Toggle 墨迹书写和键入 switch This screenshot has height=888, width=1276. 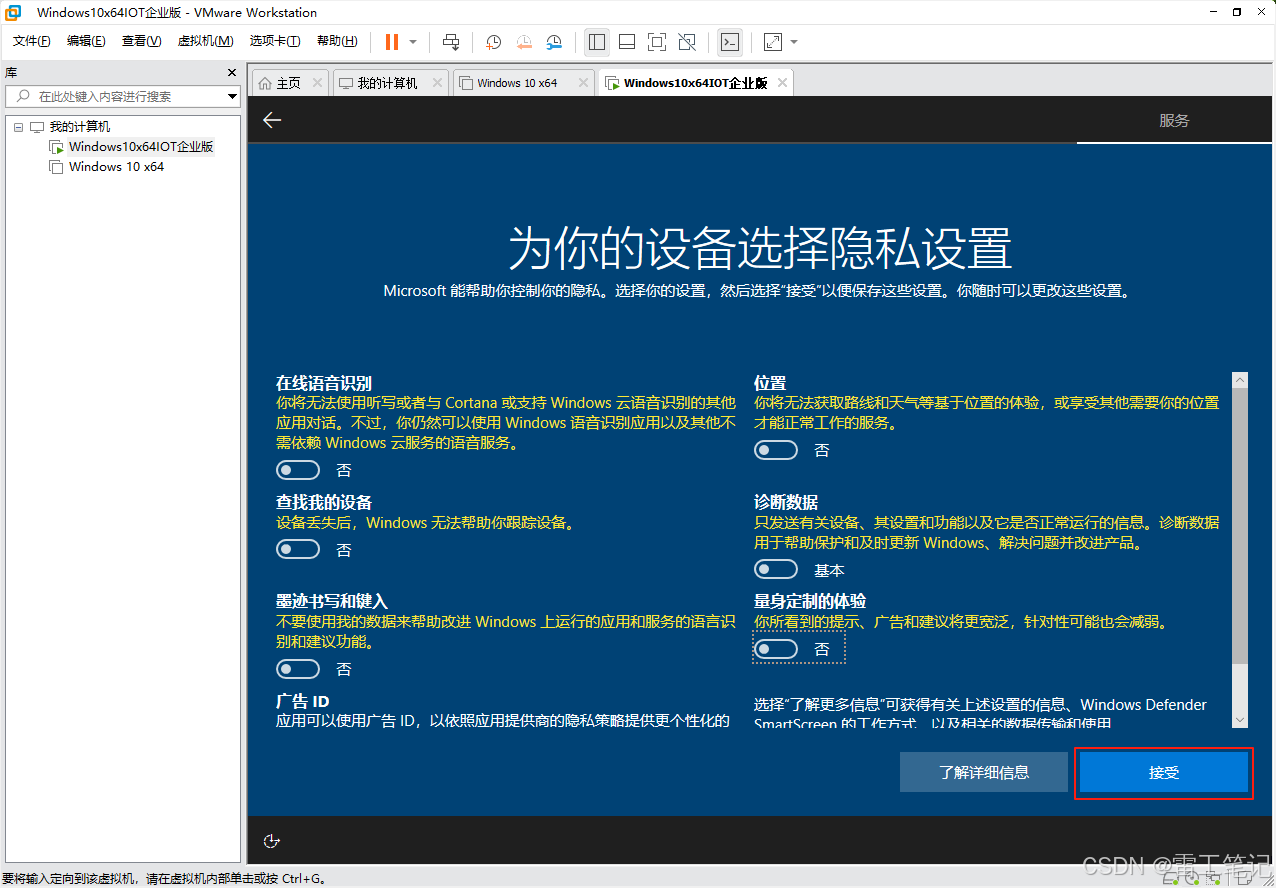(x=298, y=669)
